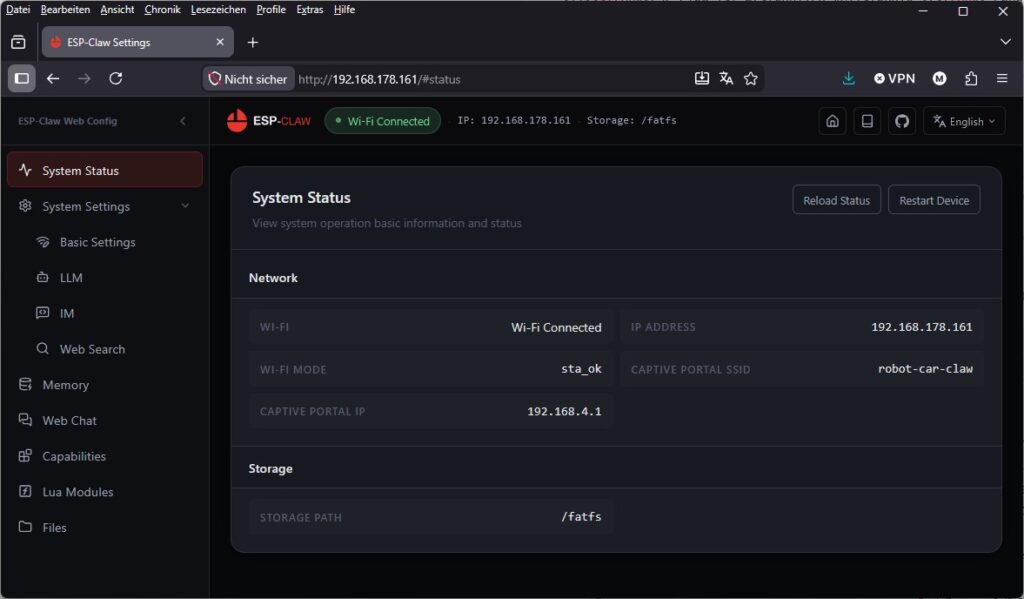The width and height of the screenshot is (1024, 599).
Task: Open the downloads arrow icon
Action: tap(848, 78)
